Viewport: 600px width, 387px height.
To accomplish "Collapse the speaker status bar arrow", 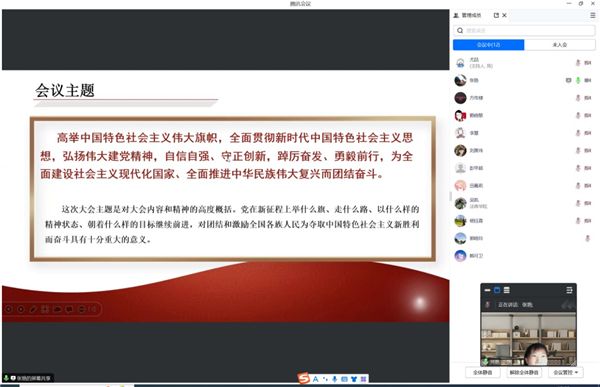I will [x=568, y=305].
